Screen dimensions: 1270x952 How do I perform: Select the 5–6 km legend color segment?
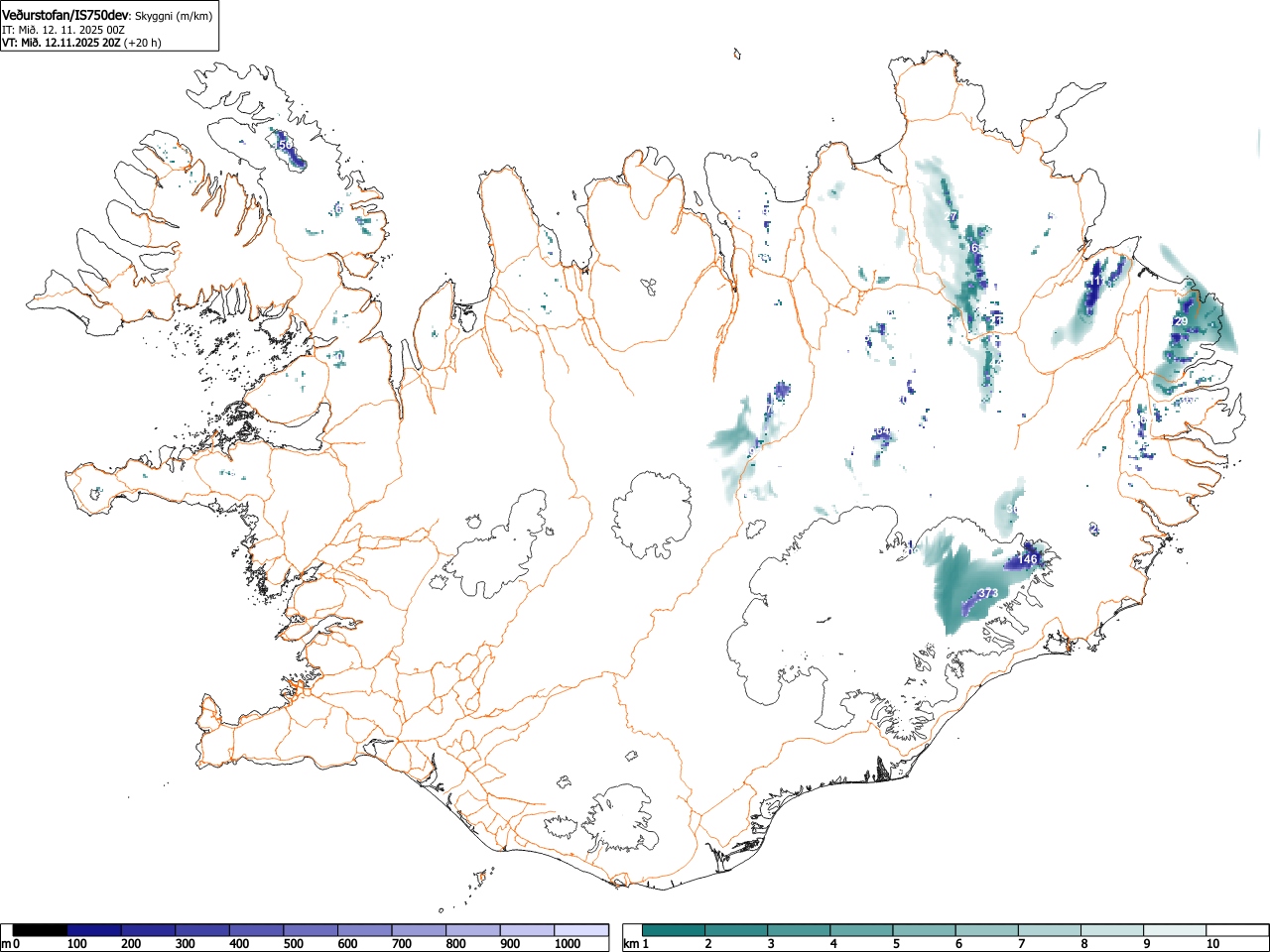925,930
